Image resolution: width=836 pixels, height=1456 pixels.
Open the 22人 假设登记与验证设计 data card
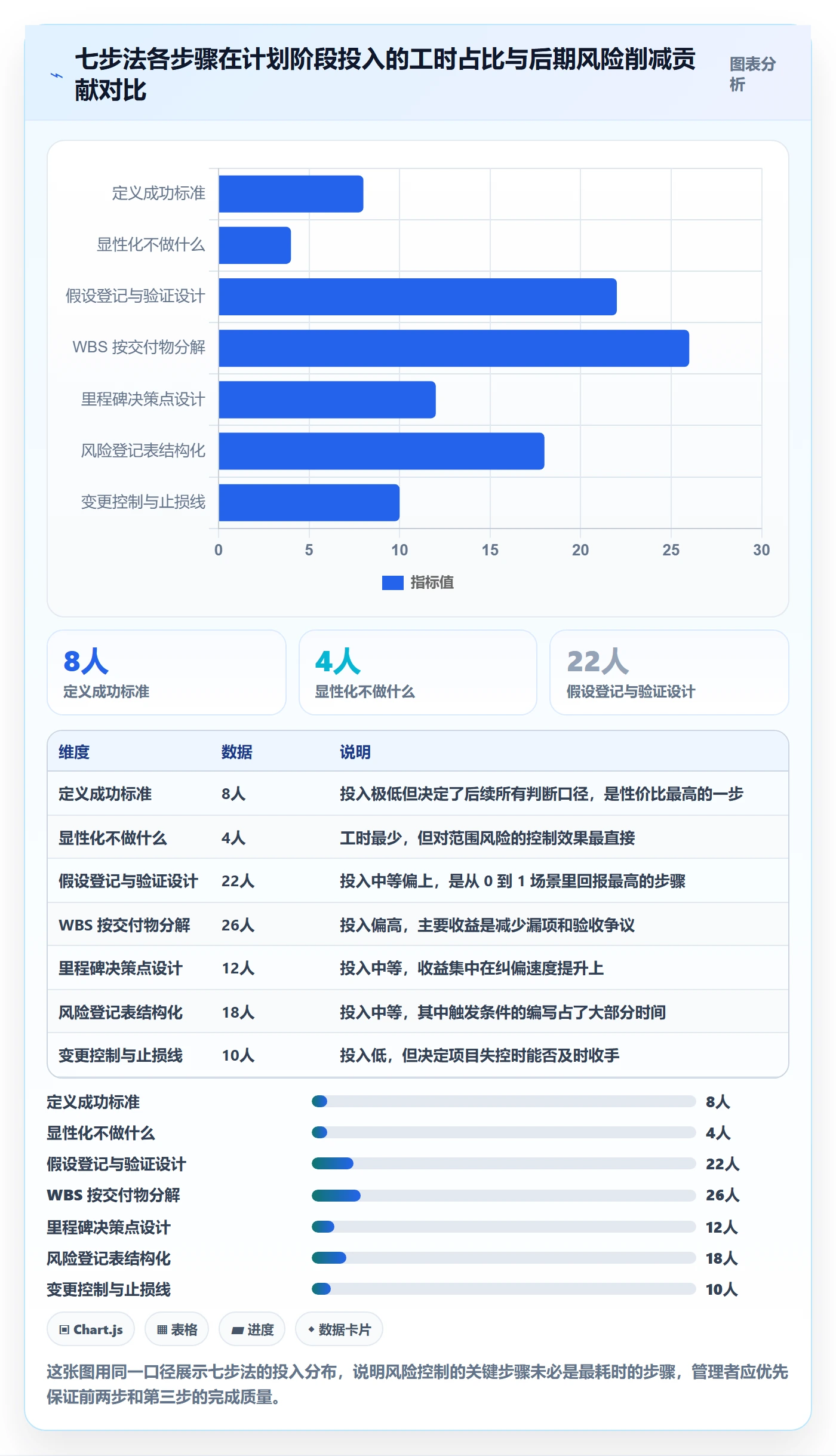coord(669,672)
